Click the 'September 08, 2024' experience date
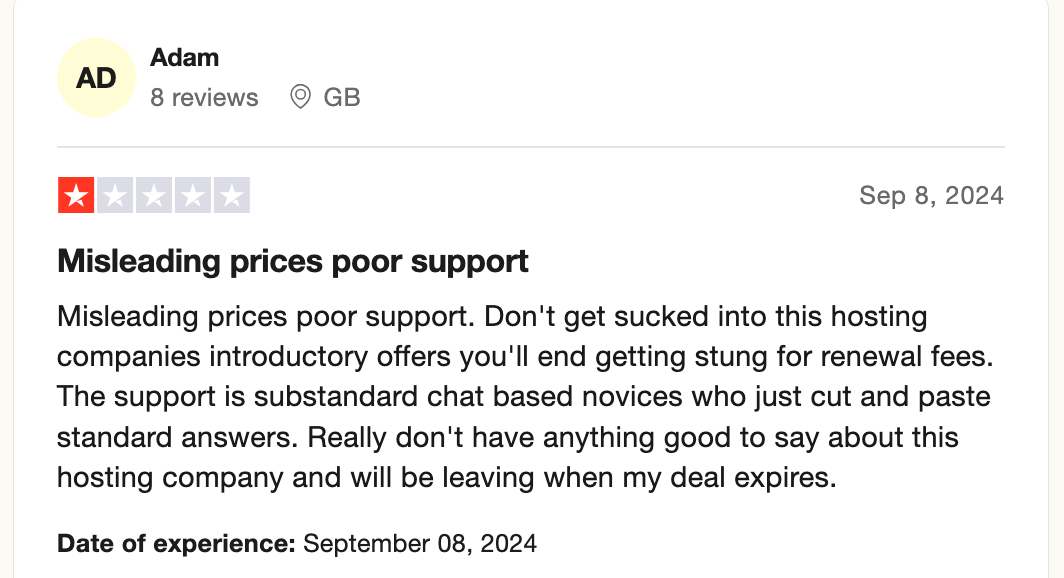 point(420,544)
